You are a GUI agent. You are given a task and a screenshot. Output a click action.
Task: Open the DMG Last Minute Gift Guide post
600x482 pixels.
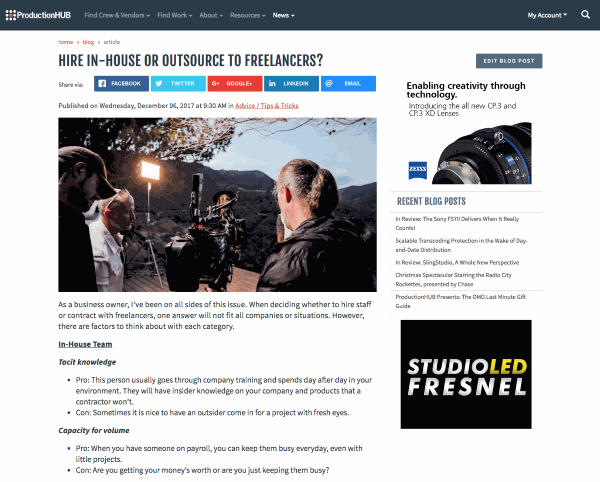(460, 301)
